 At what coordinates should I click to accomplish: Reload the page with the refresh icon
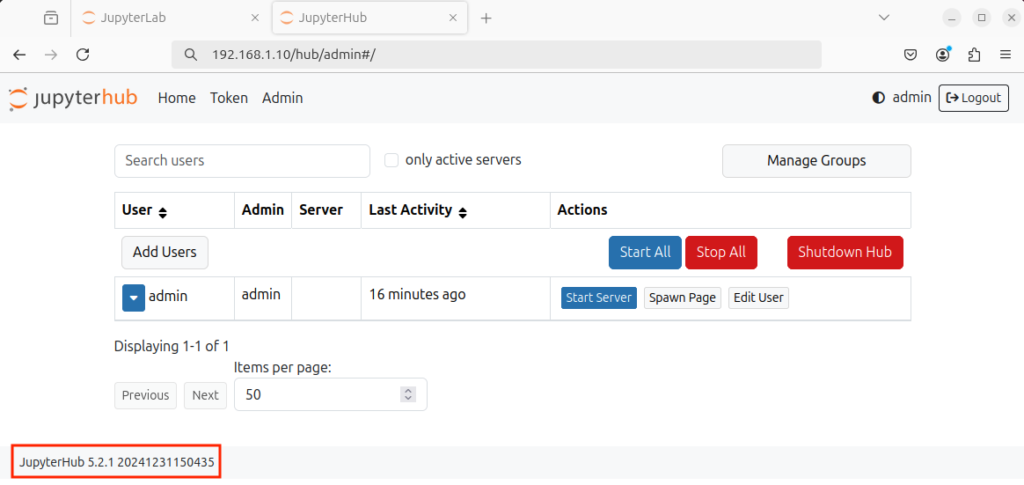point(83,55)
